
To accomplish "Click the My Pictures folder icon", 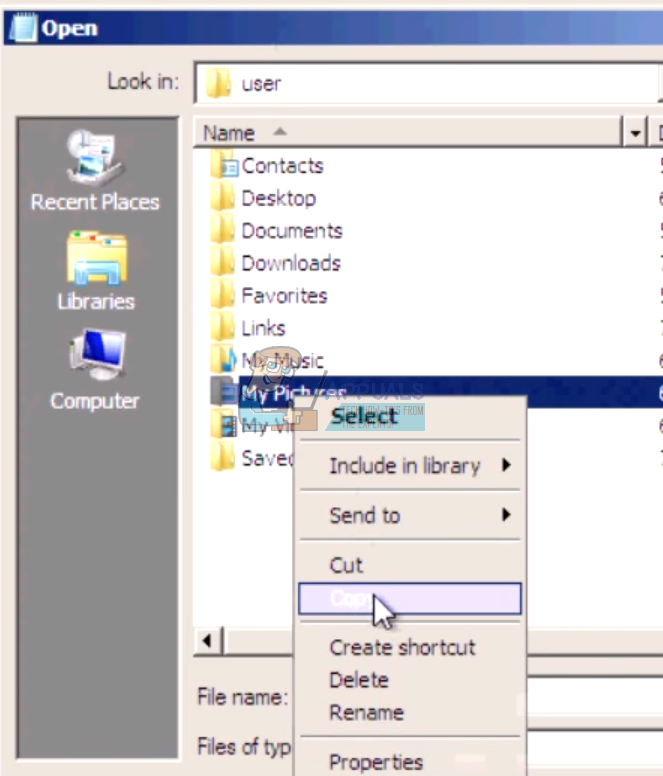I will [x=223, y=392].
